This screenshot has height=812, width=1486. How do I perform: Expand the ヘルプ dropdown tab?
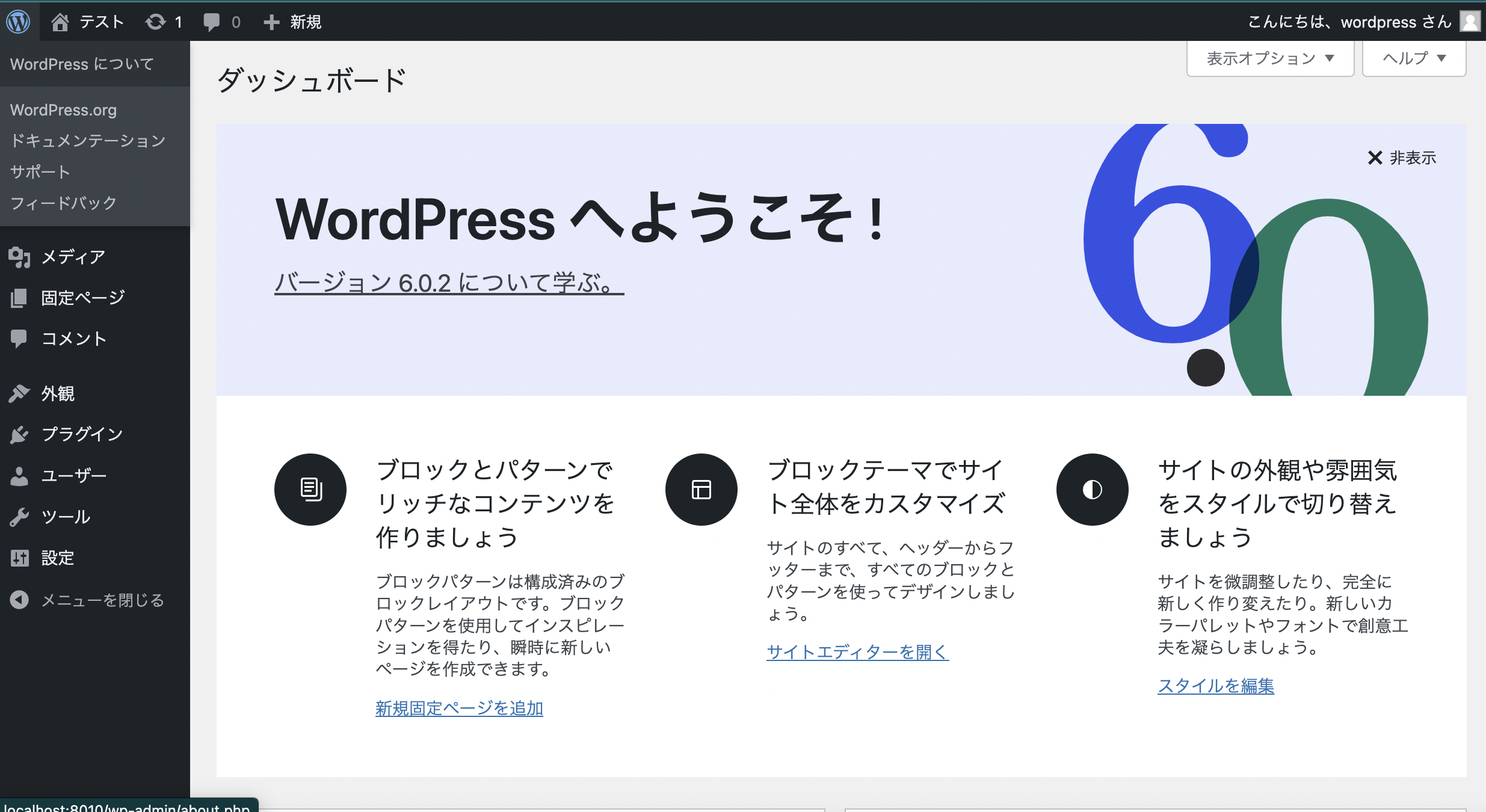point(1413,58)
